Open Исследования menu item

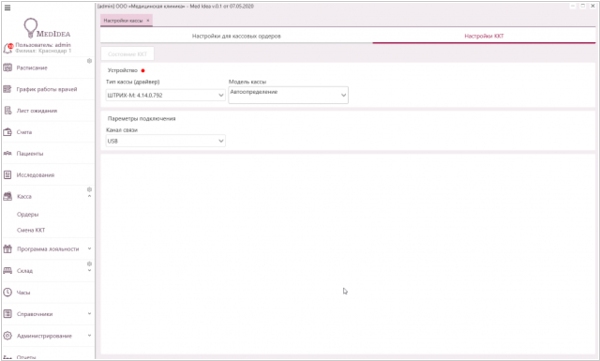pos(35,175)
